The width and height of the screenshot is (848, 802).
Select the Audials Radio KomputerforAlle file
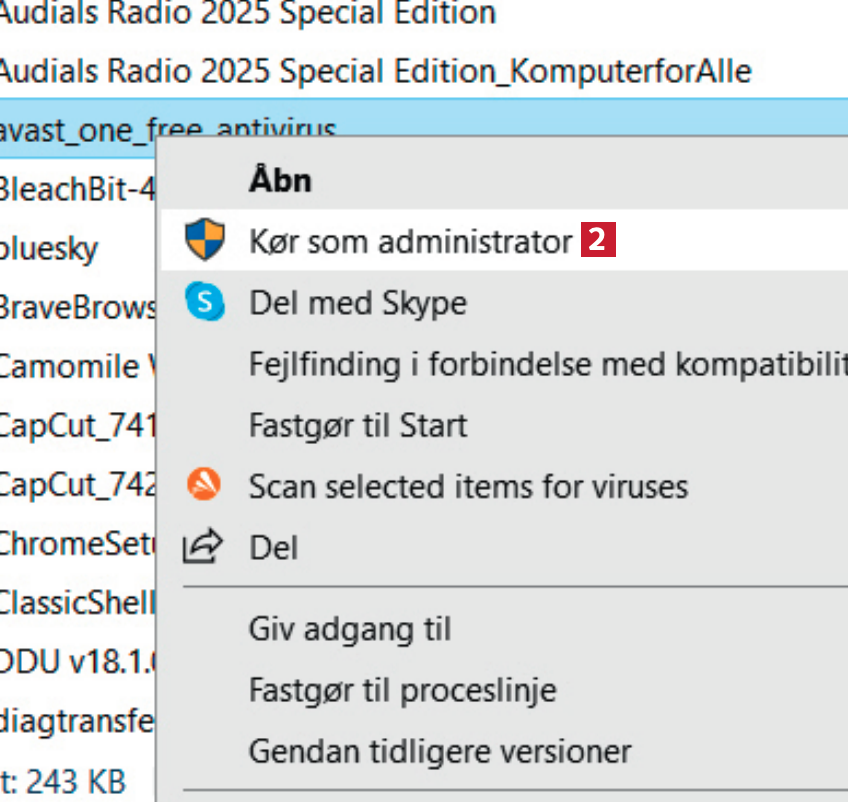coord(374,71)
